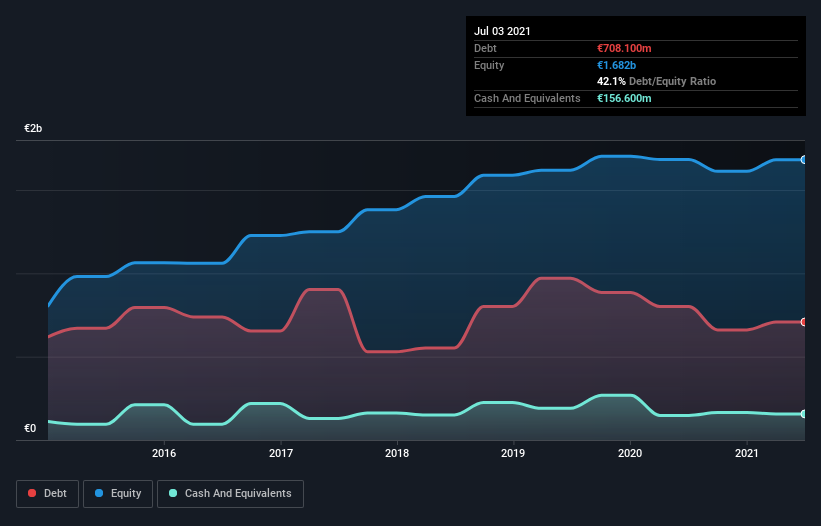This screenshot has width=821, height=526.
Task: Select the teal Cash end-point marker
Action: [x=804, y=414]
